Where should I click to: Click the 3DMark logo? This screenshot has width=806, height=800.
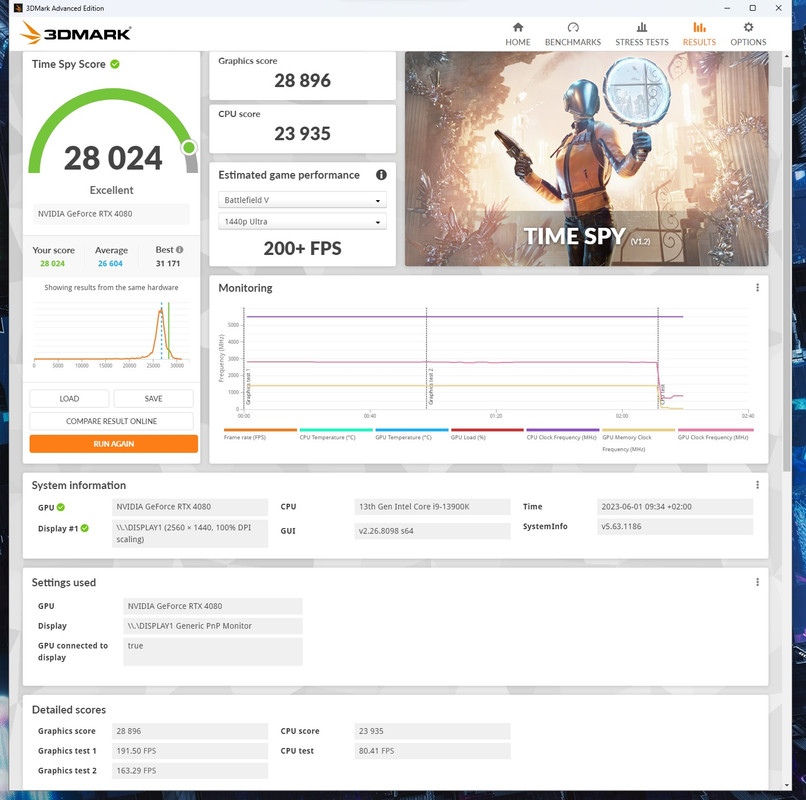pos(76,33)
